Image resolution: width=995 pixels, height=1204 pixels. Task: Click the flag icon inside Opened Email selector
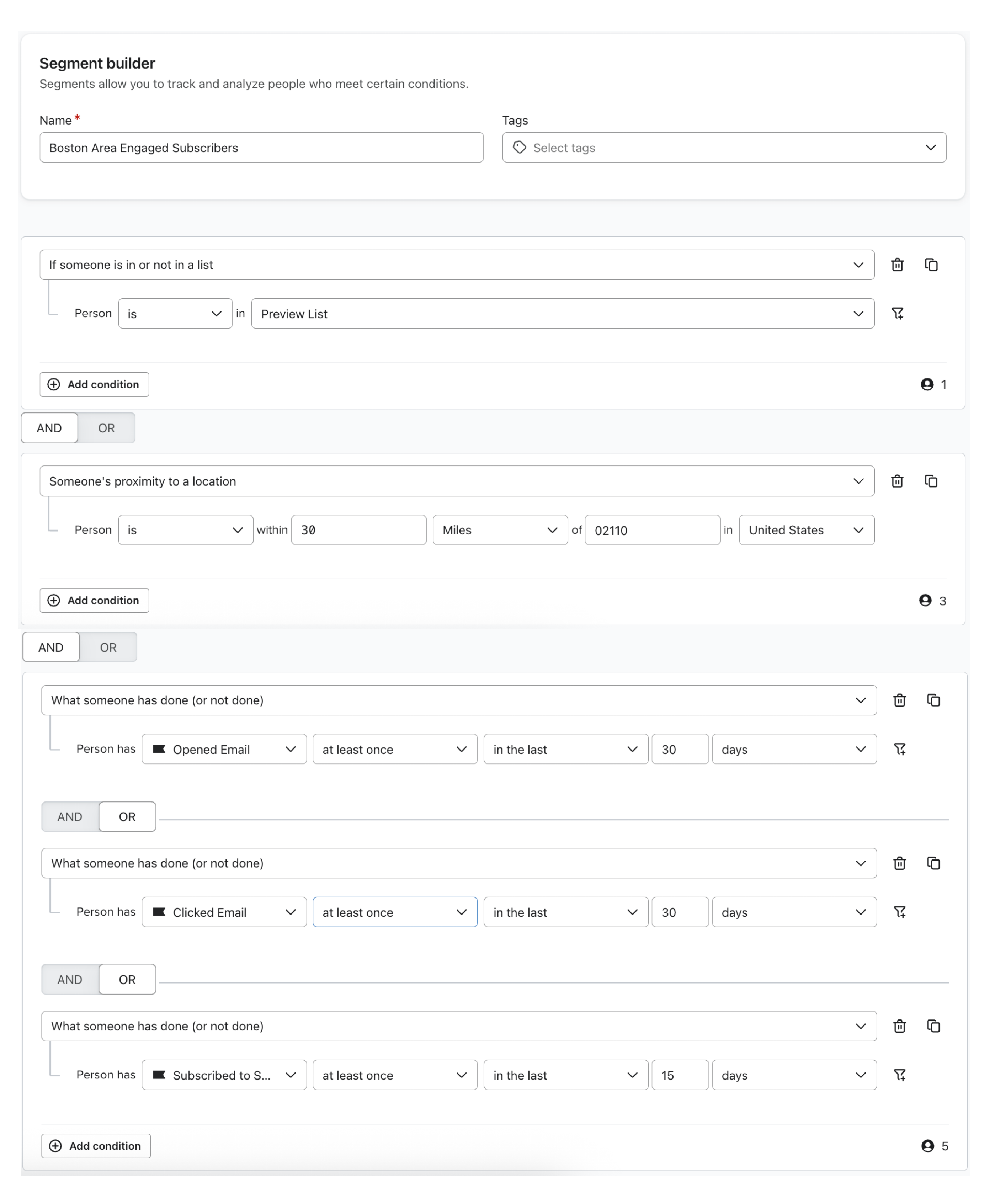click(159, 749)
